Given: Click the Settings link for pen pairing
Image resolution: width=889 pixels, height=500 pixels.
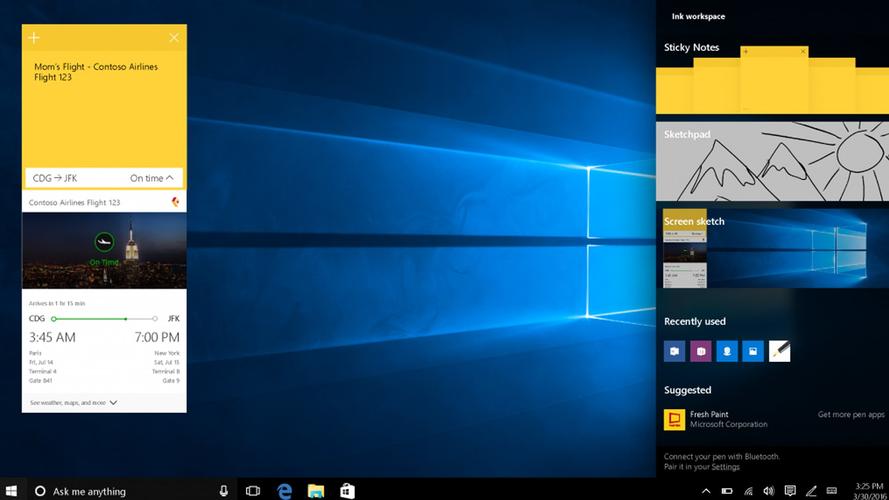Looking at the screenshot, I should [726, 467].
